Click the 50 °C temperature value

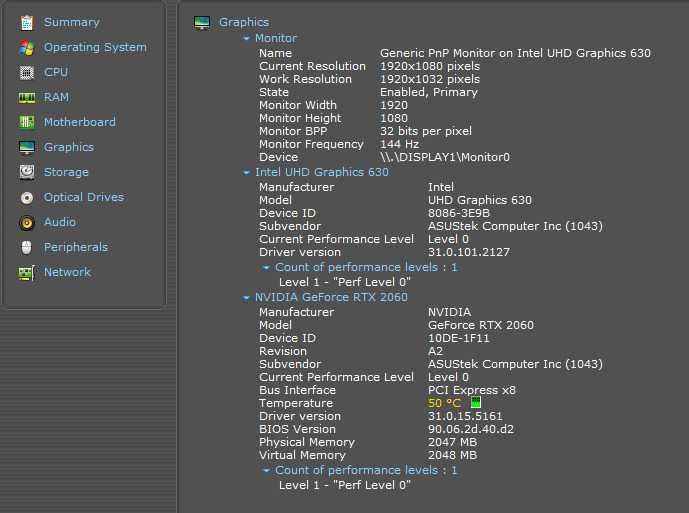444,403
